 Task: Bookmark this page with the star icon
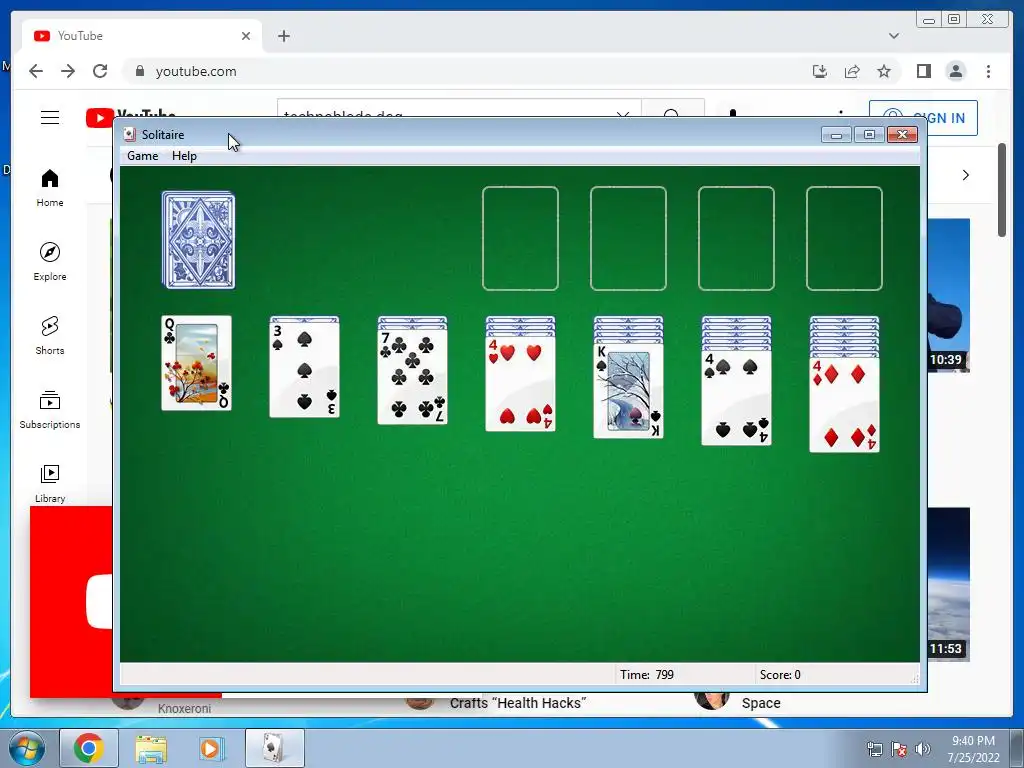click(x=884, y=71)
